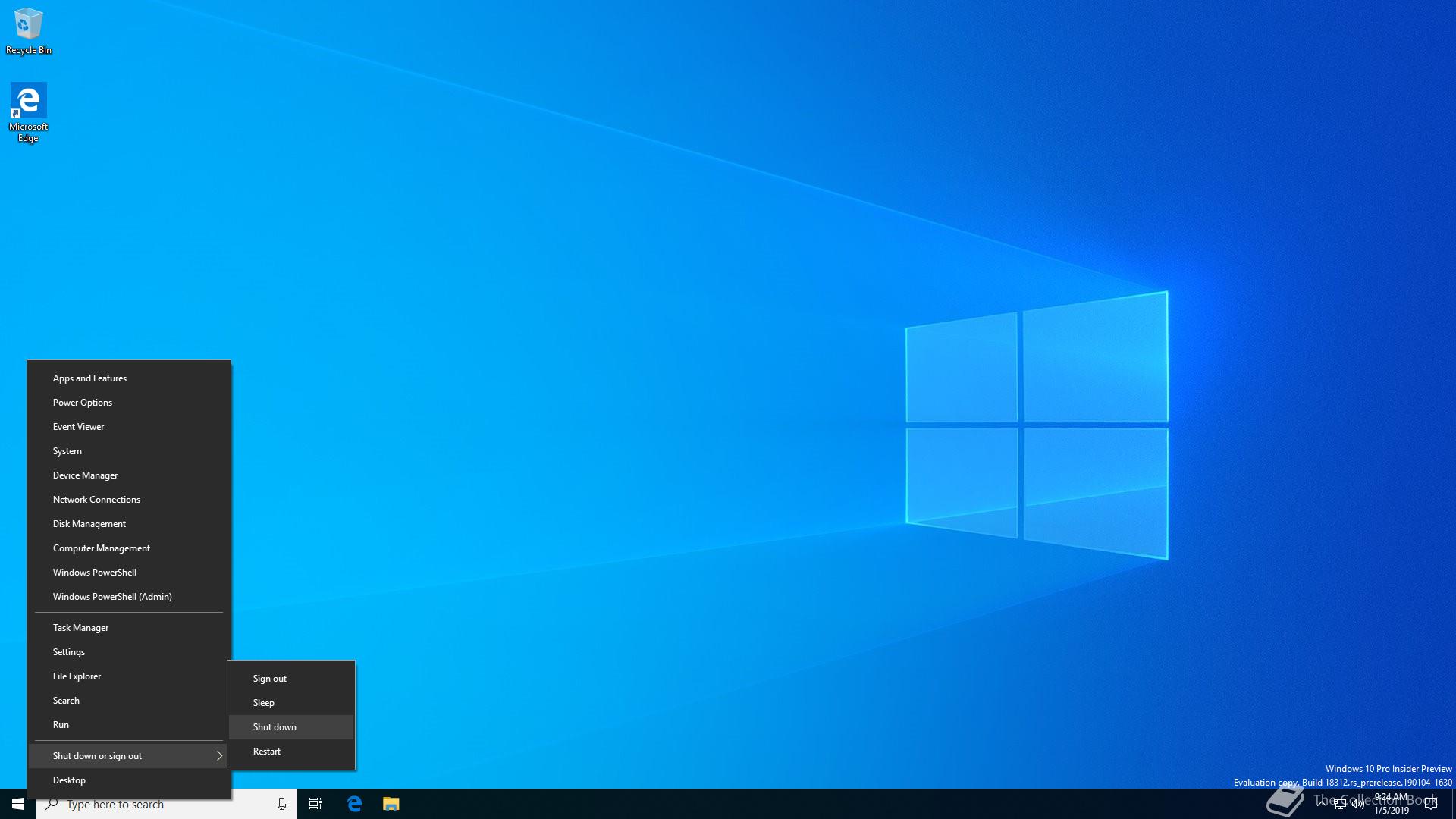Open the Run dialog entry

129,725
